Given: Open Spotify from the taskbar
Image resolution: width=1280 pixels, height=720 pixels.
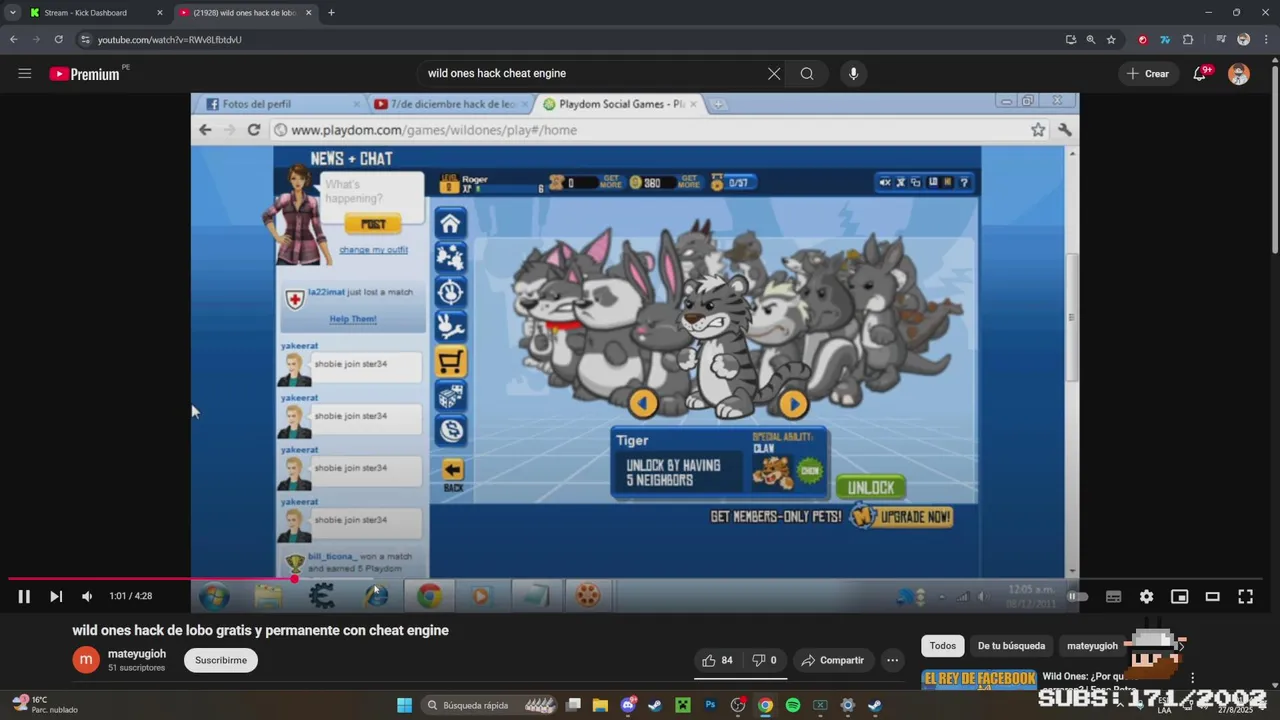Looking at the screenshot, I should [793, 705].
